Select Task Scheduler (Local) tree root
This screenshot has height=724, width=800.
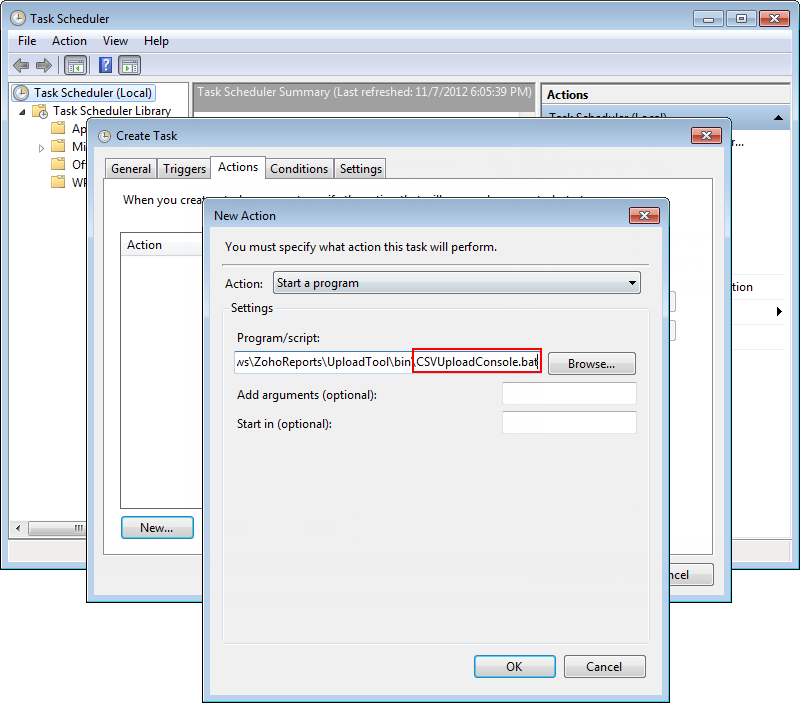point(84,93)
